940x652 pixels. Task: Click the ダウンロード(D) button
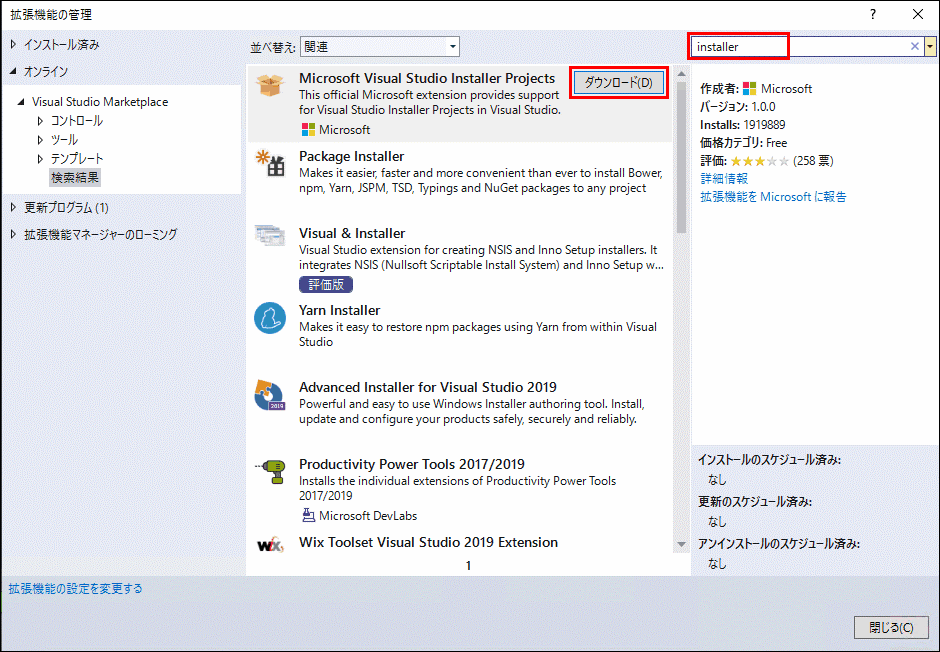(618, 83)
